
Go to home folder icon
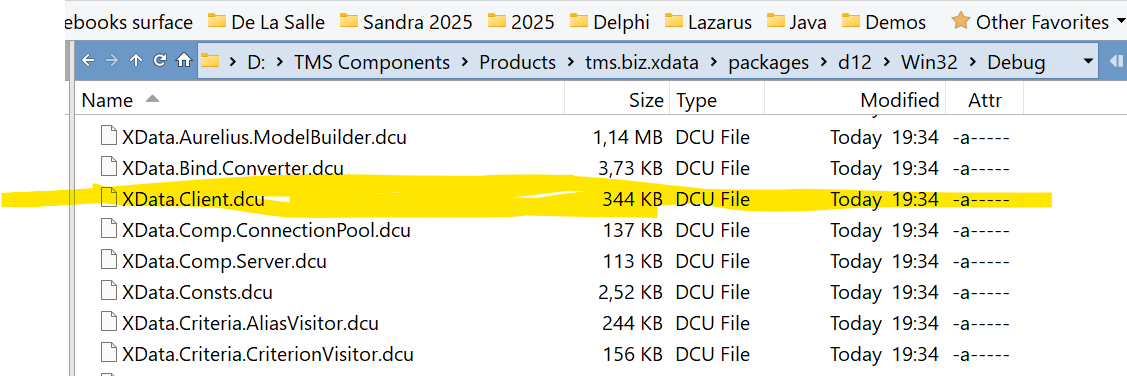[185, 61]
